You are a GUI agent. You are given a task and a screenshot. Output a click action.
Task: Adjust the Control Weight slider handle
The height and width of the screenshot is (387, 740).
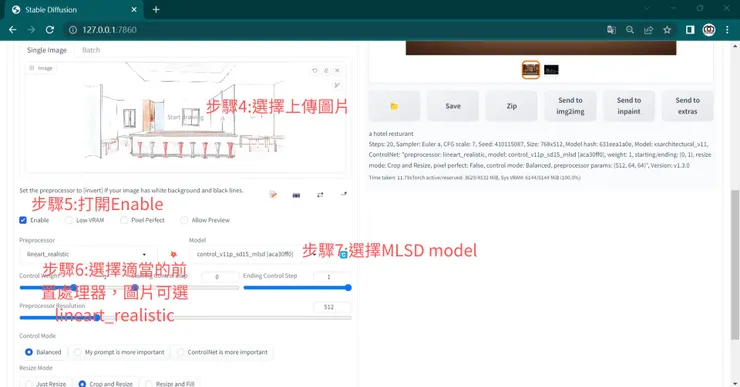74,287
